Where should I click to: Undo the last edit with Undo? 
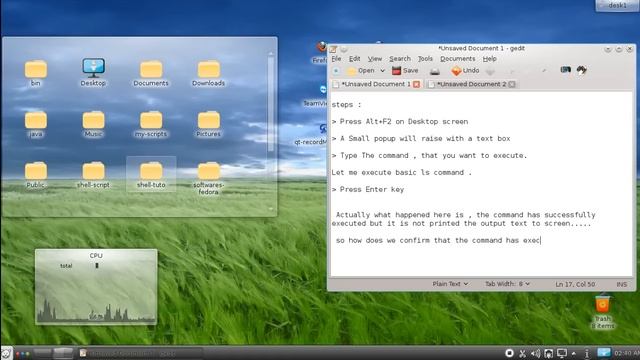pos(465,71)
